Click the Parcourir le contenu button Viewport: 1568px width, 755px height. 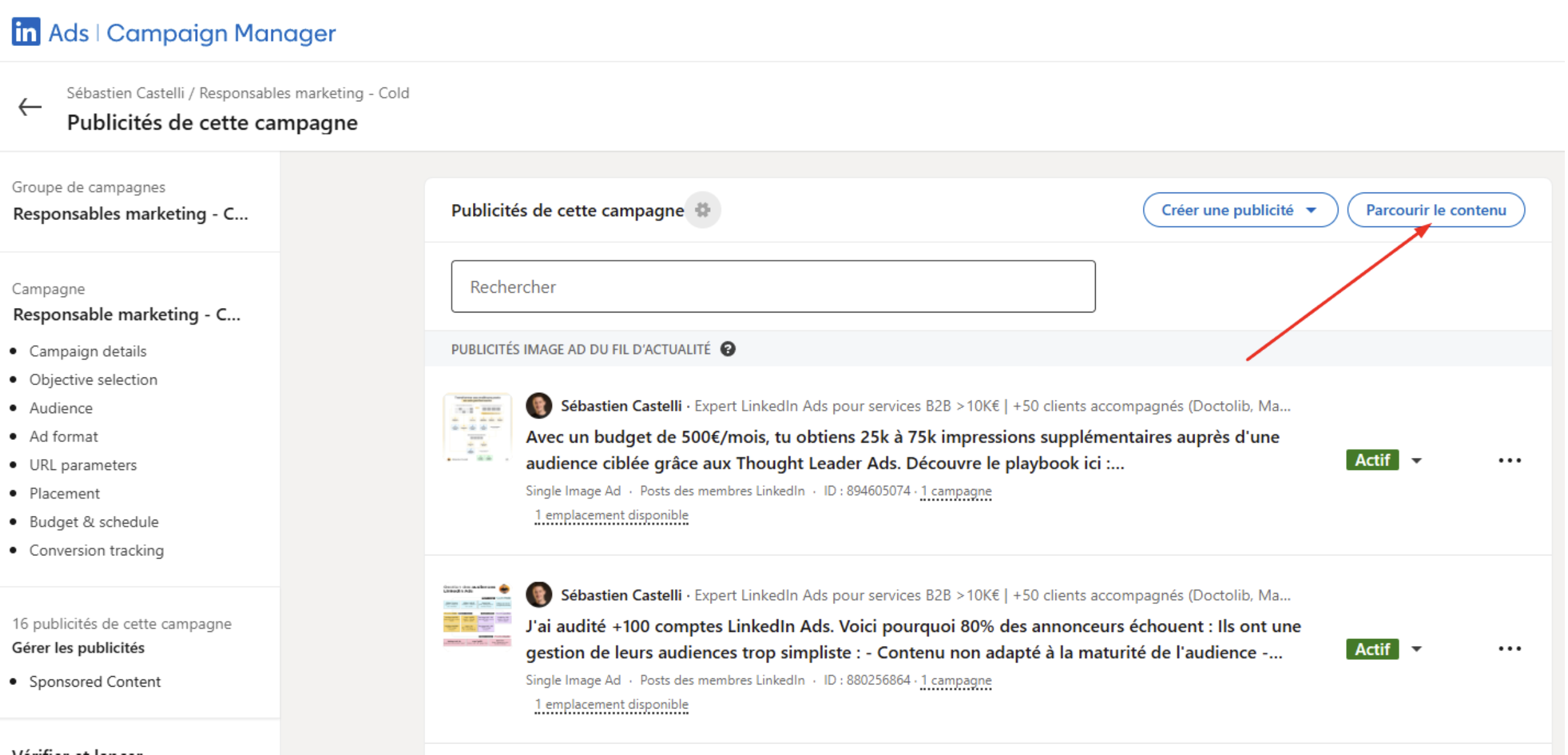click(1435, 210)
